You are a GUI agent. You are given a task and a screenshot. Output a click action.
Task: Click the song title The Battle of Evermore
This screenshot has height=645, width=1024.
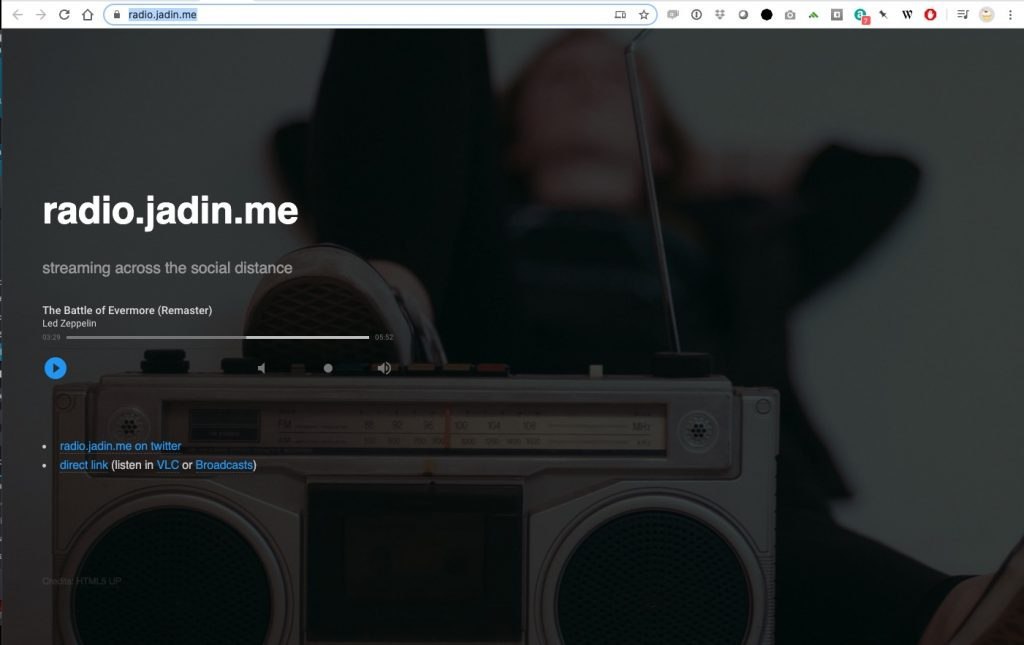tap(127, 310)
